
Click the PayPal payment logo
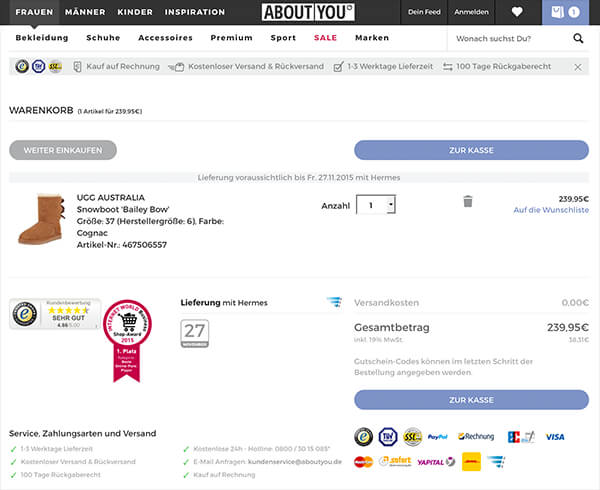point(438,437)
